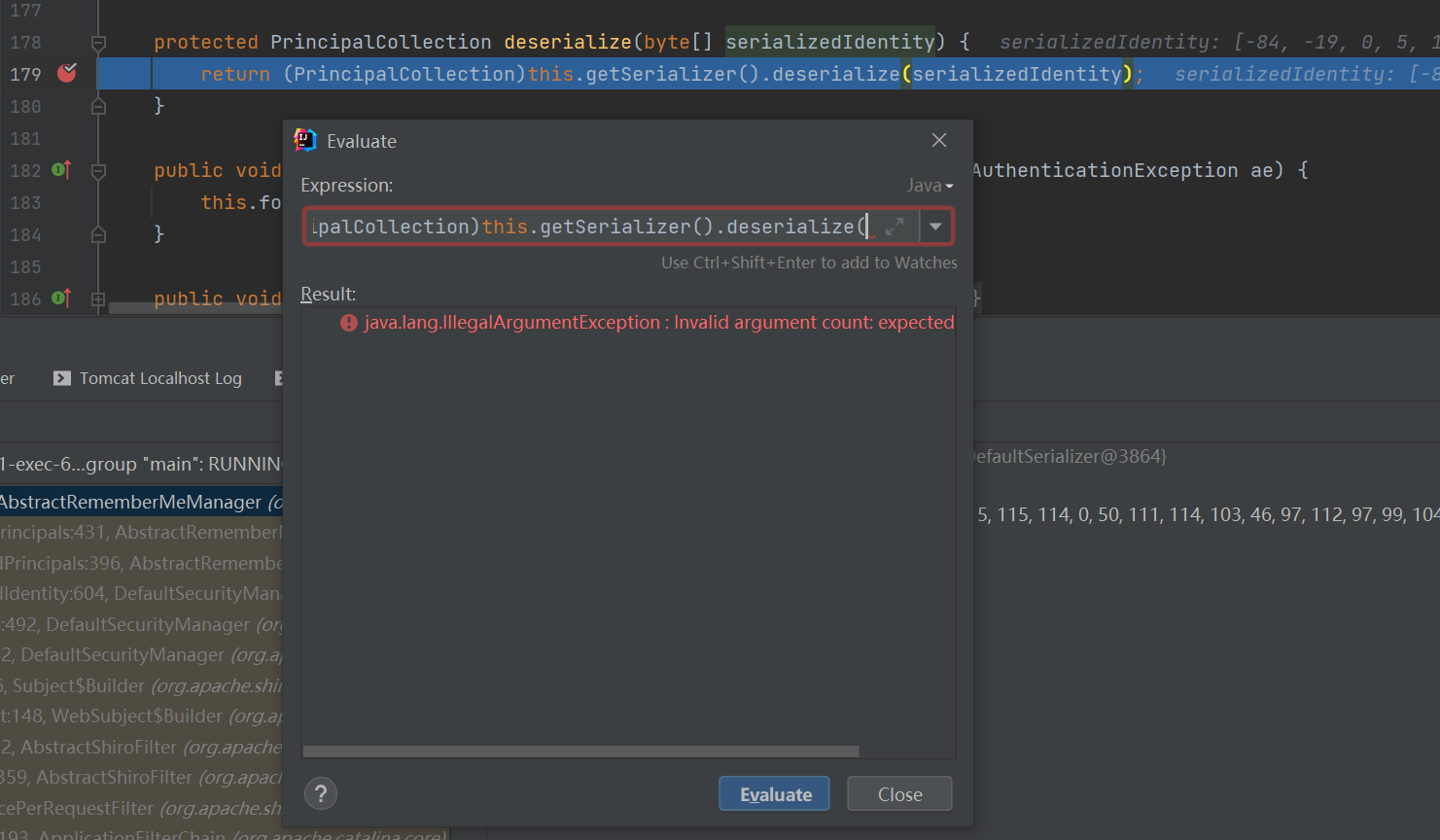Switch to the Tomcat Localhost Log tab

(148, 378)
